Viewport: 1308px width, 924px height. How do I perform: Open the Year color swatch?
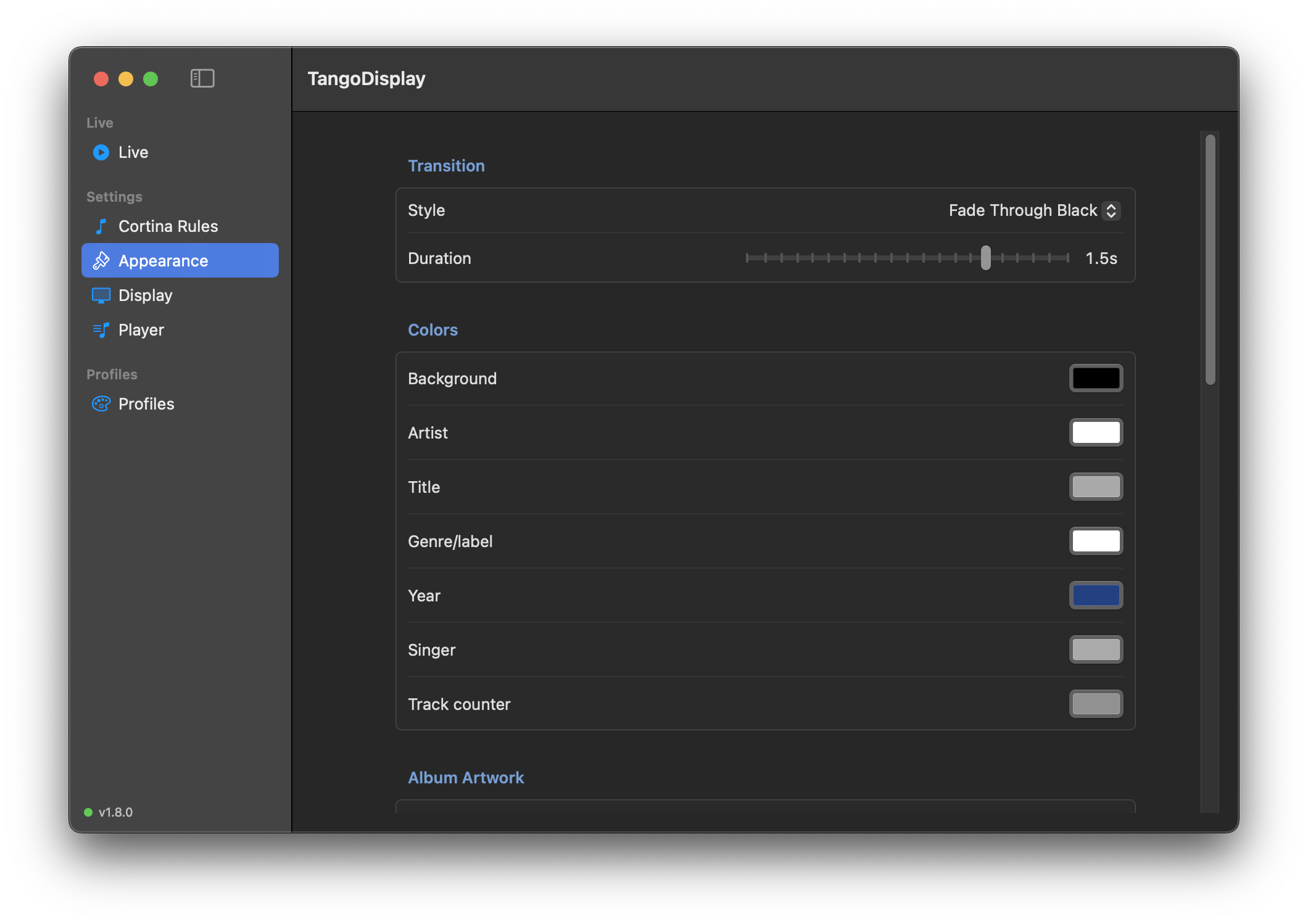1096,595
